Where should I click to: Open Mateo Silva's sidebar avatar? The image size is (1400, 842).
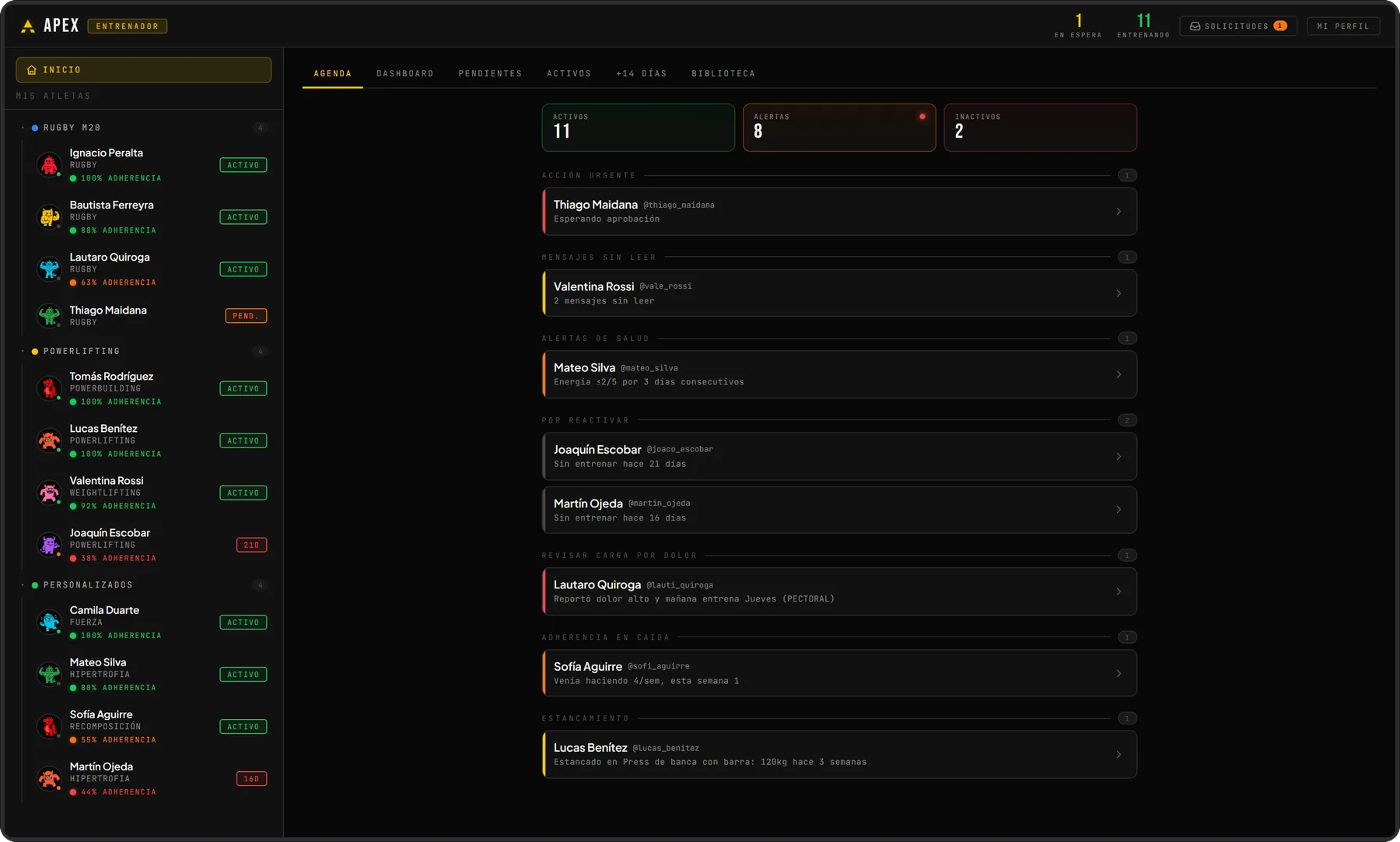click(x=49, y=675)
